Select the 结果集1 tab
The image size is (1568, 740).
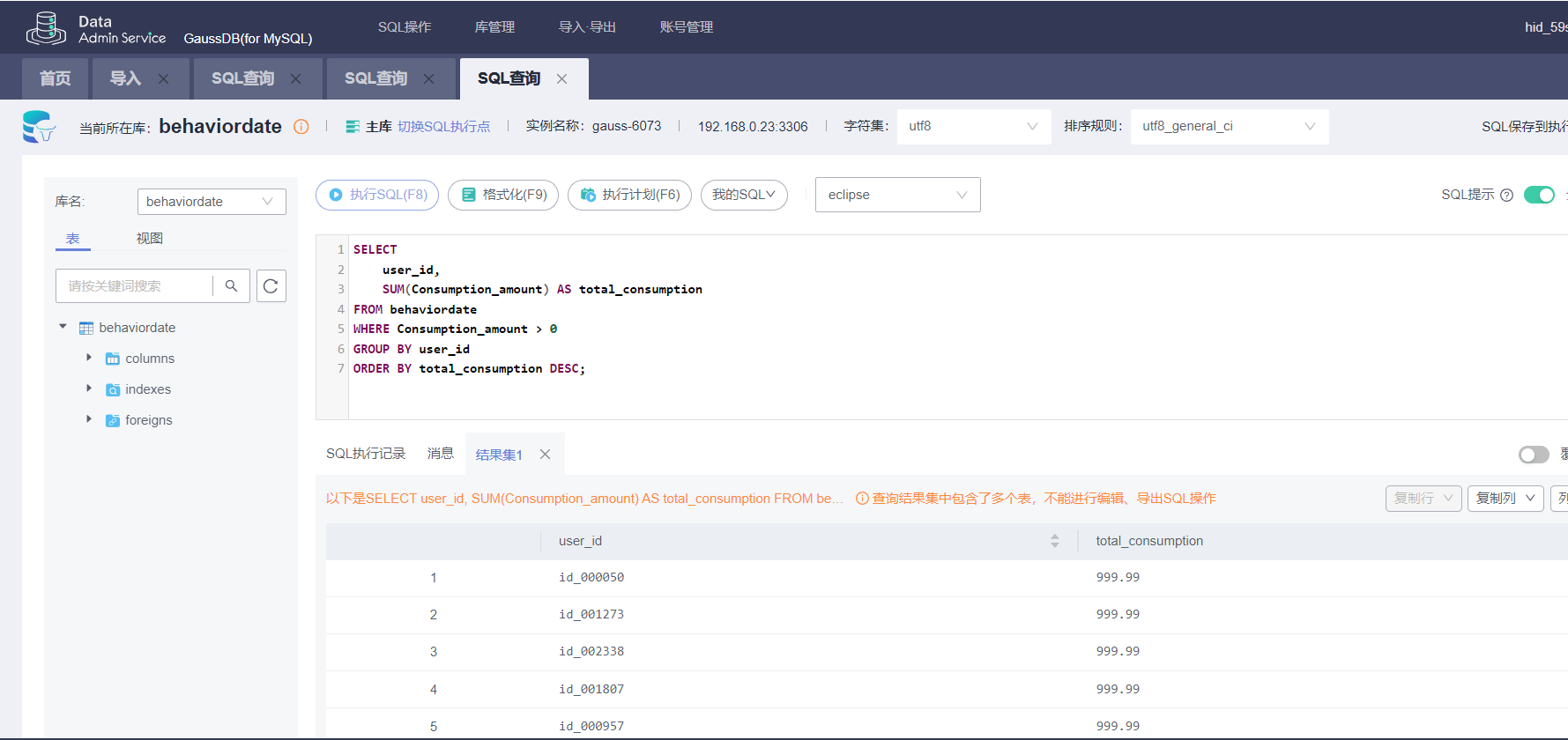point(499,455)
